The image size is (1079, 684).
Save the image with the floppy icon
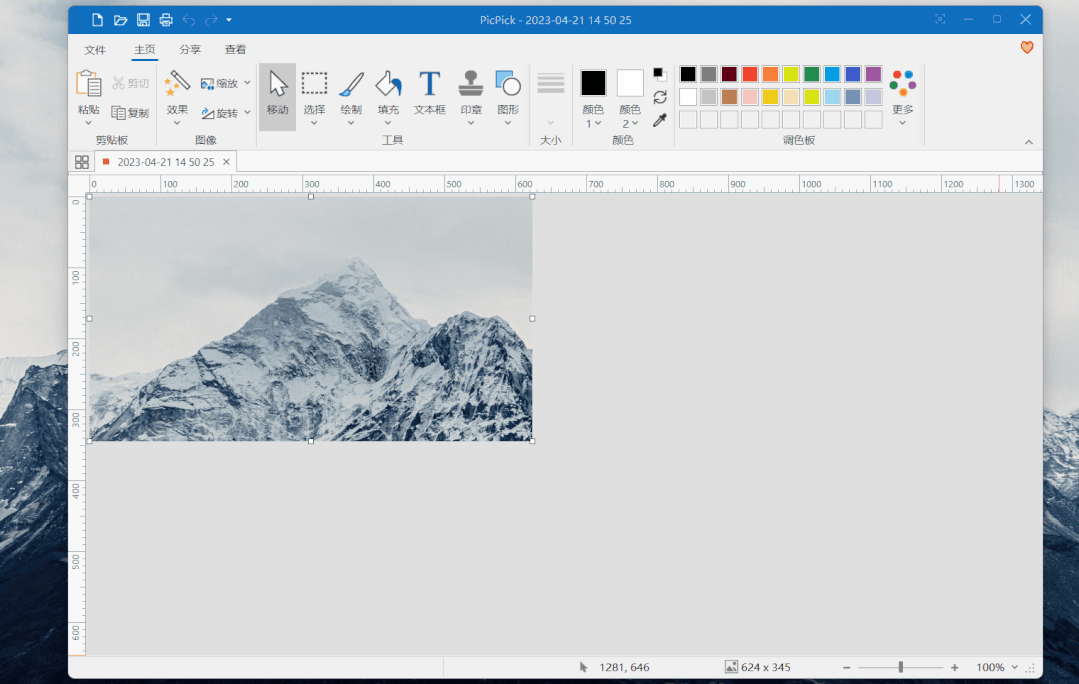pyautogui.click(x=143, y=20)
